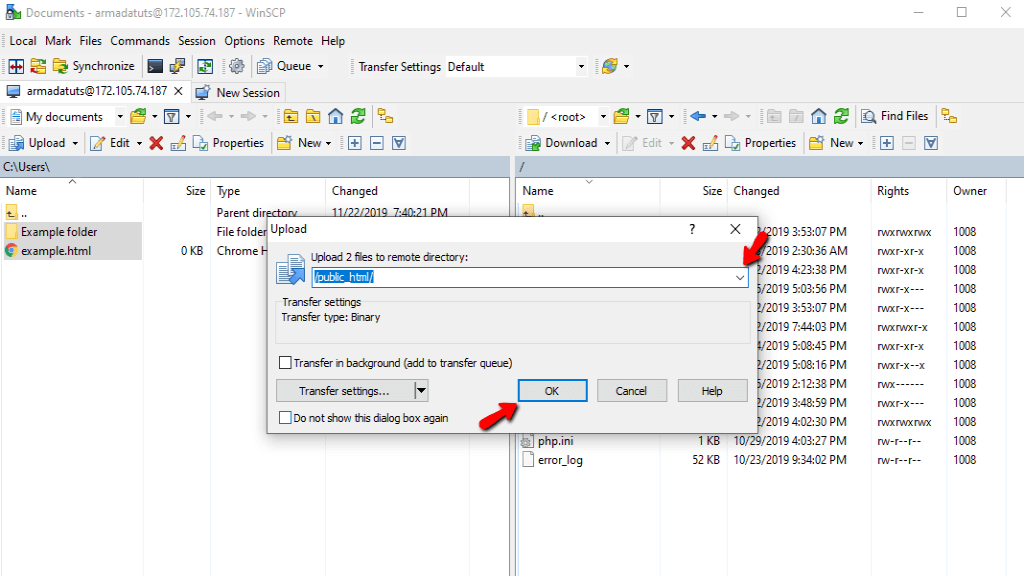This screenshot has width=1024, height=576.
Task: Click the Synchronize toolbar button
Action: 93,66
